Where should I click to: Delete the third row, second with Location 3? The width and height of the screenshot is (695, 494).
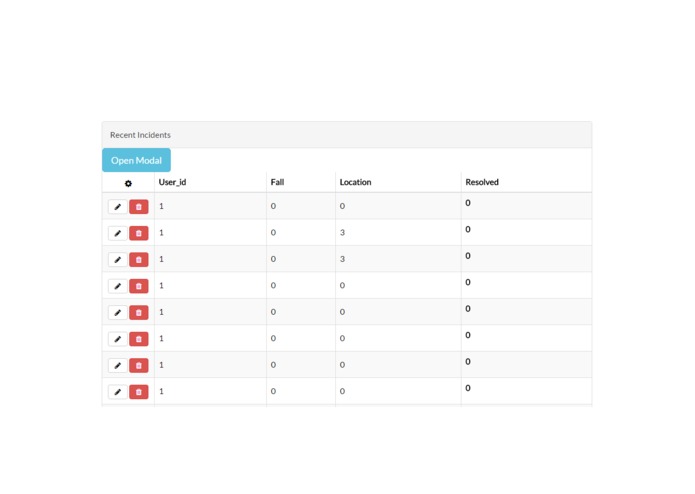[139, 260]
